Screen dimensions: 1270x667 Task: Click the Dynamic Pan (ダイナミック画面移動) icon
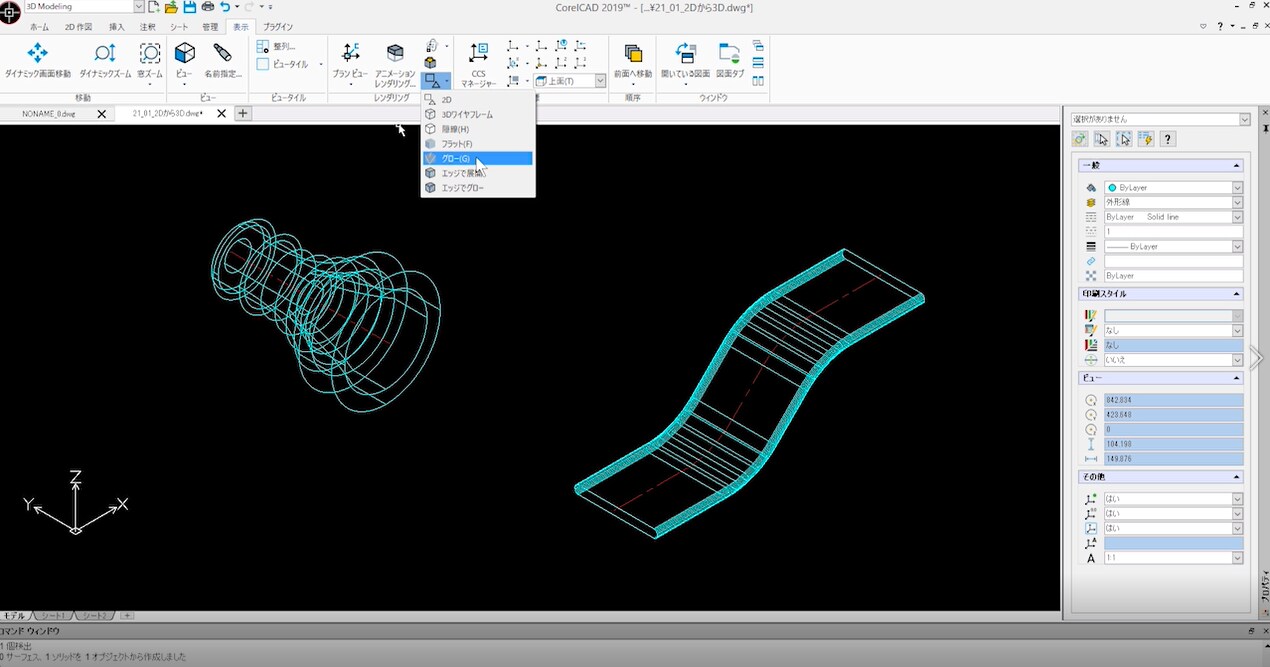[x=37, y=53]
